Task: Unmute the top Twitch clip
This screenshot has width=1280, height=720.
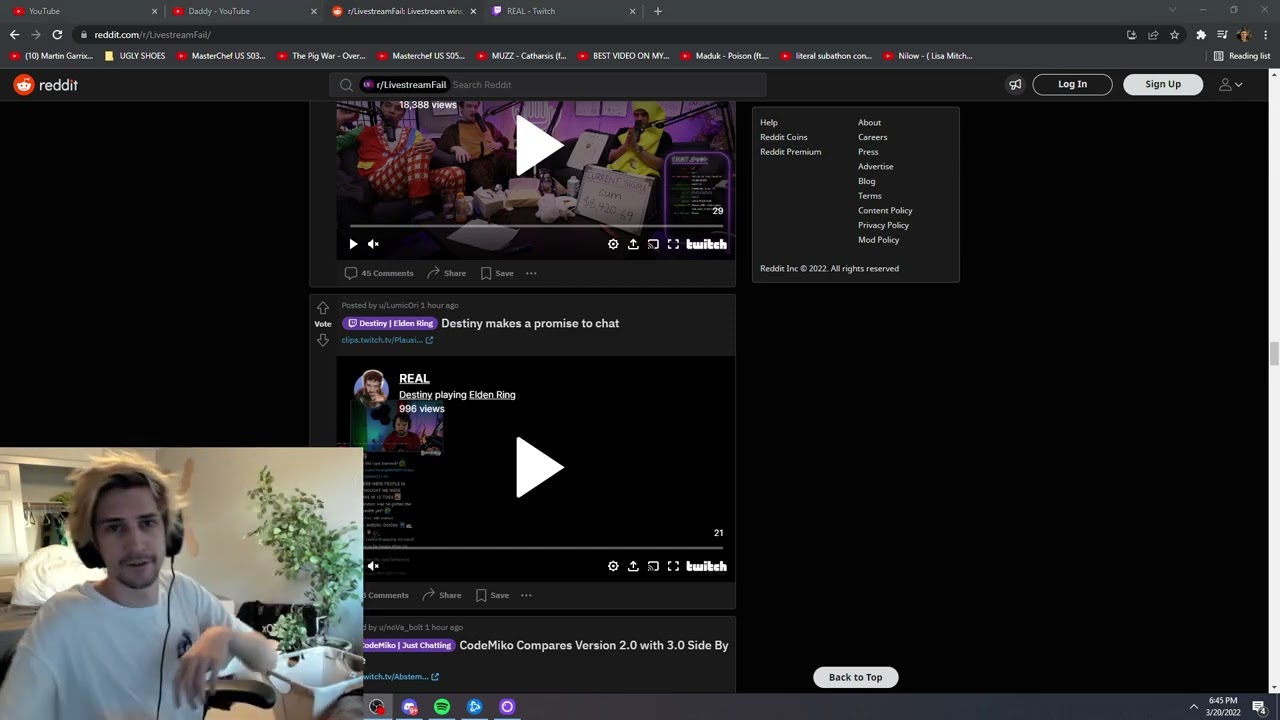Action: 373,244
